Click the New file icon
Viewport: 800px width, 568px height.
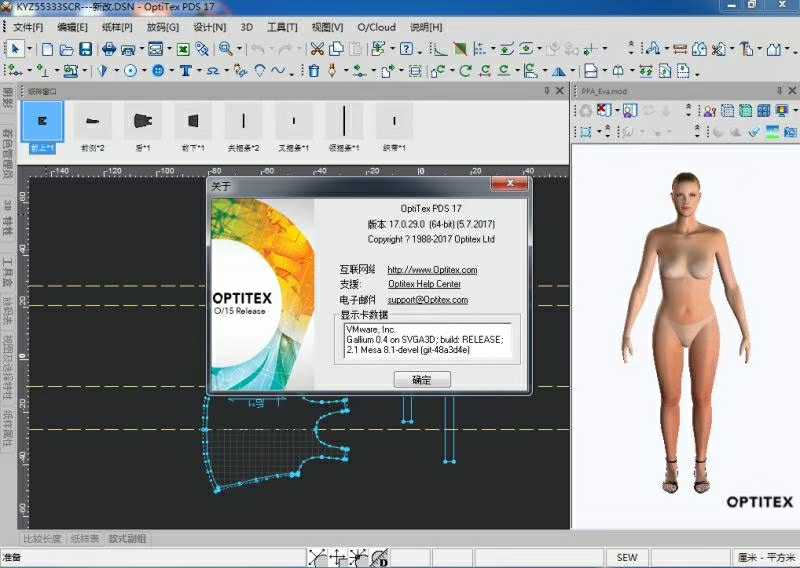coord(47,49)
